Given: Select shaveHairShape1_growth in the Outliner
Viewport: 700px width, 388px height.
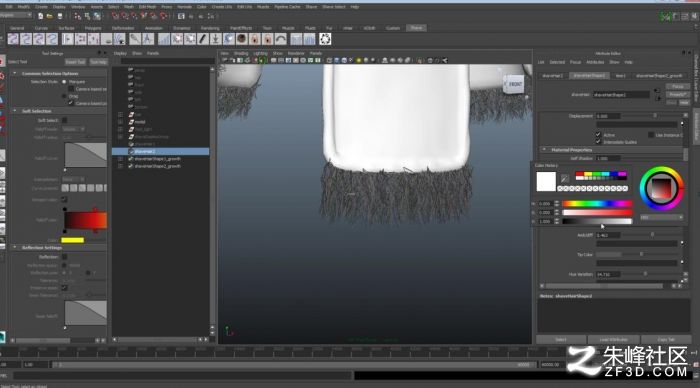Looking at the screenshot, I should [157, 159].
